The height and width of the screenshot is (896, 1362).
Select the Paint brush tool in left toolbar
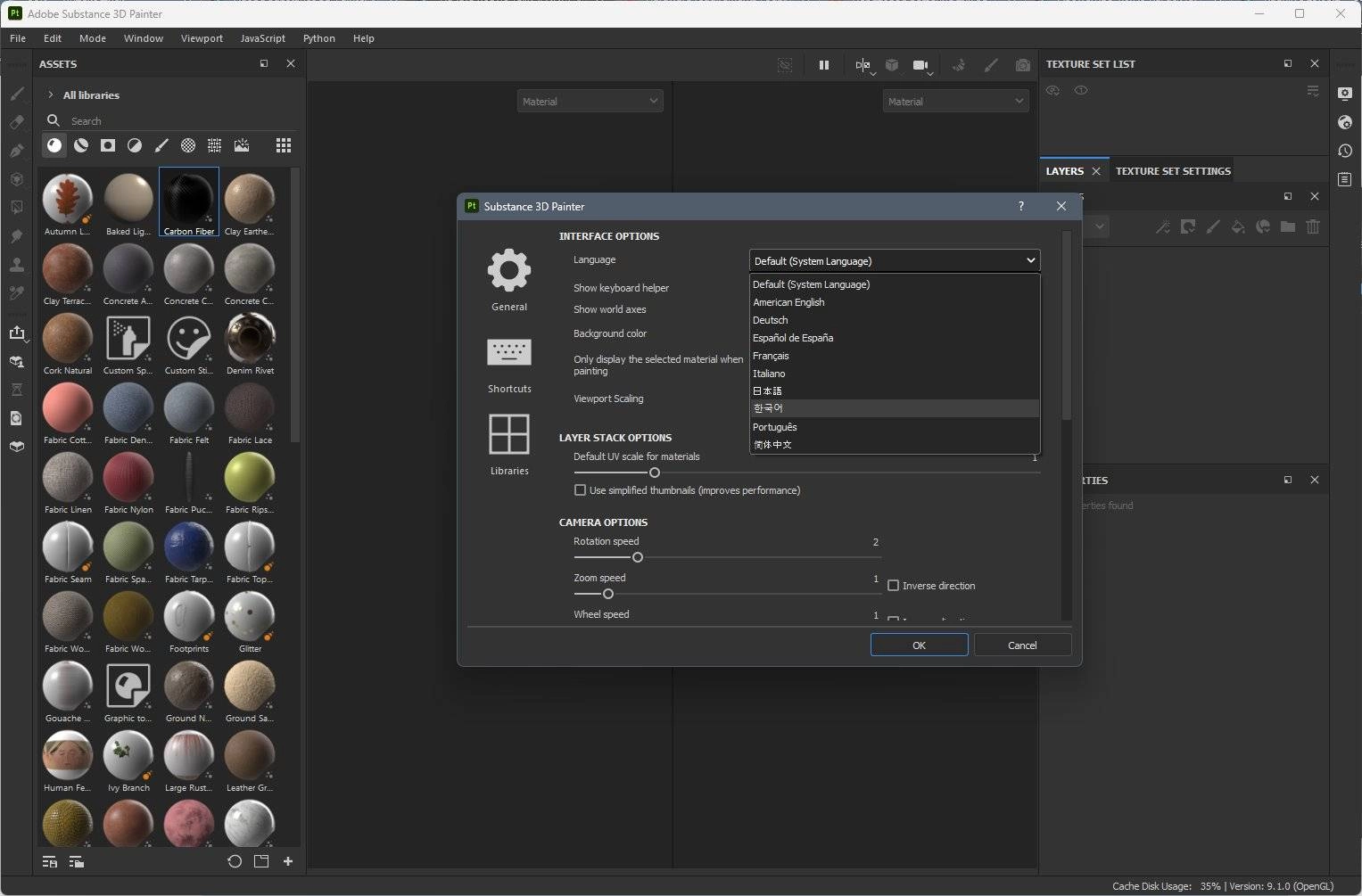click(16, 94)
